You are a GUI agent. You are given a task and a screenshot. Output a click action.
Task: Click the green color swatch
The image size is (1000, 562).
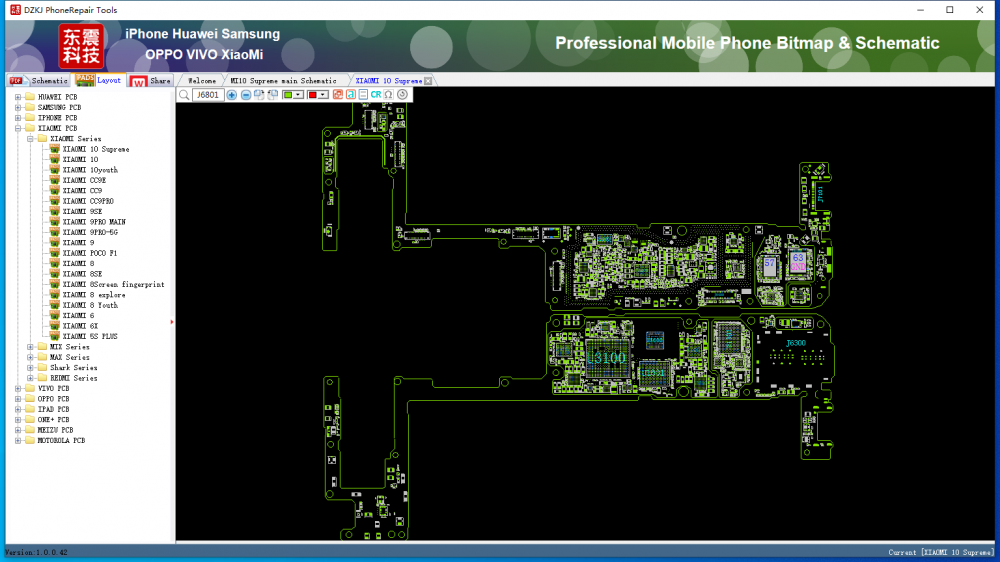point(288,95)
